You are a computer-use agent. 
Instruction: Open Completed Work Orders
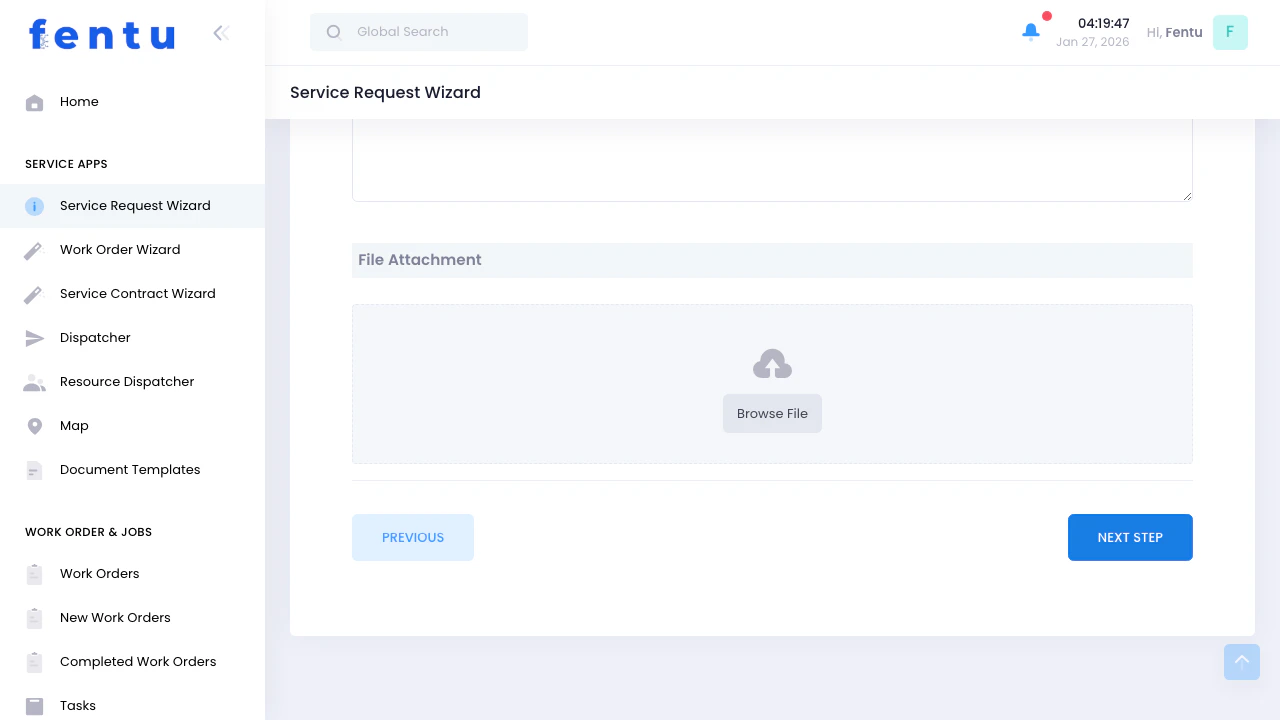point(138,662)
